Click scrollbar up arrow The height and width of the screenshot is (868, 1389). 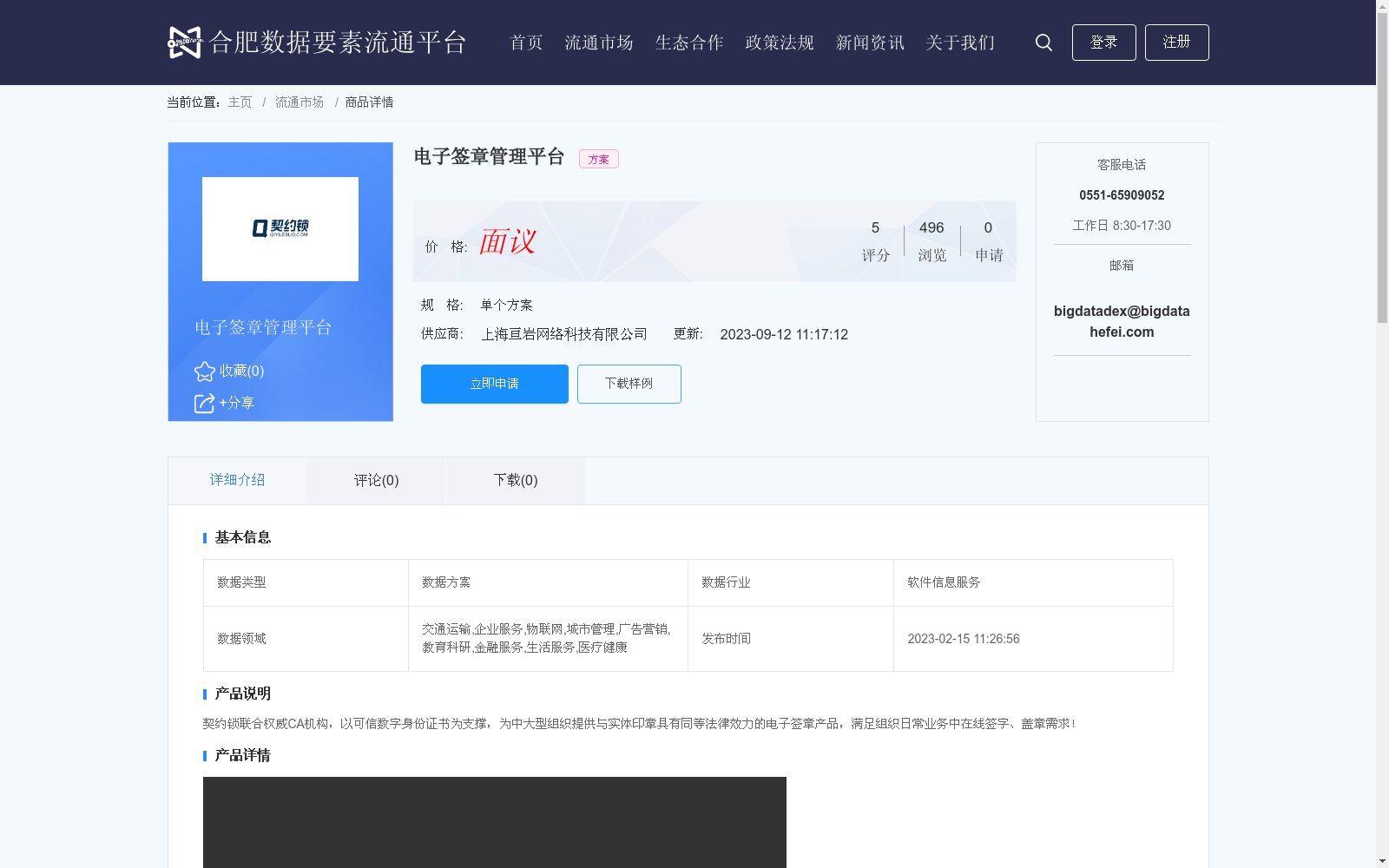coord(1382,6)
